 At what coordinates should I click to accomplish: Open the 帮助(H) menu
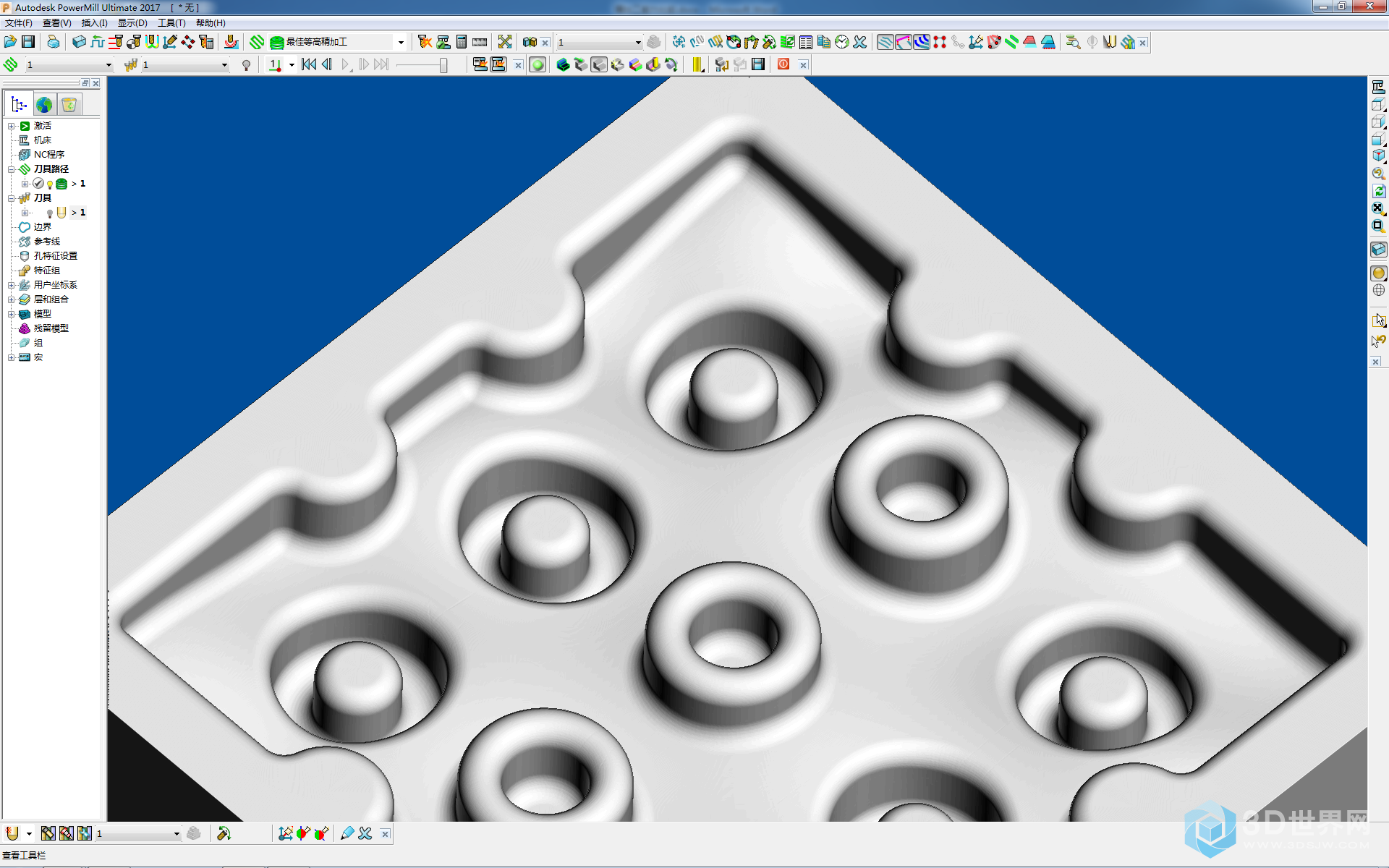tap(211, 23)
